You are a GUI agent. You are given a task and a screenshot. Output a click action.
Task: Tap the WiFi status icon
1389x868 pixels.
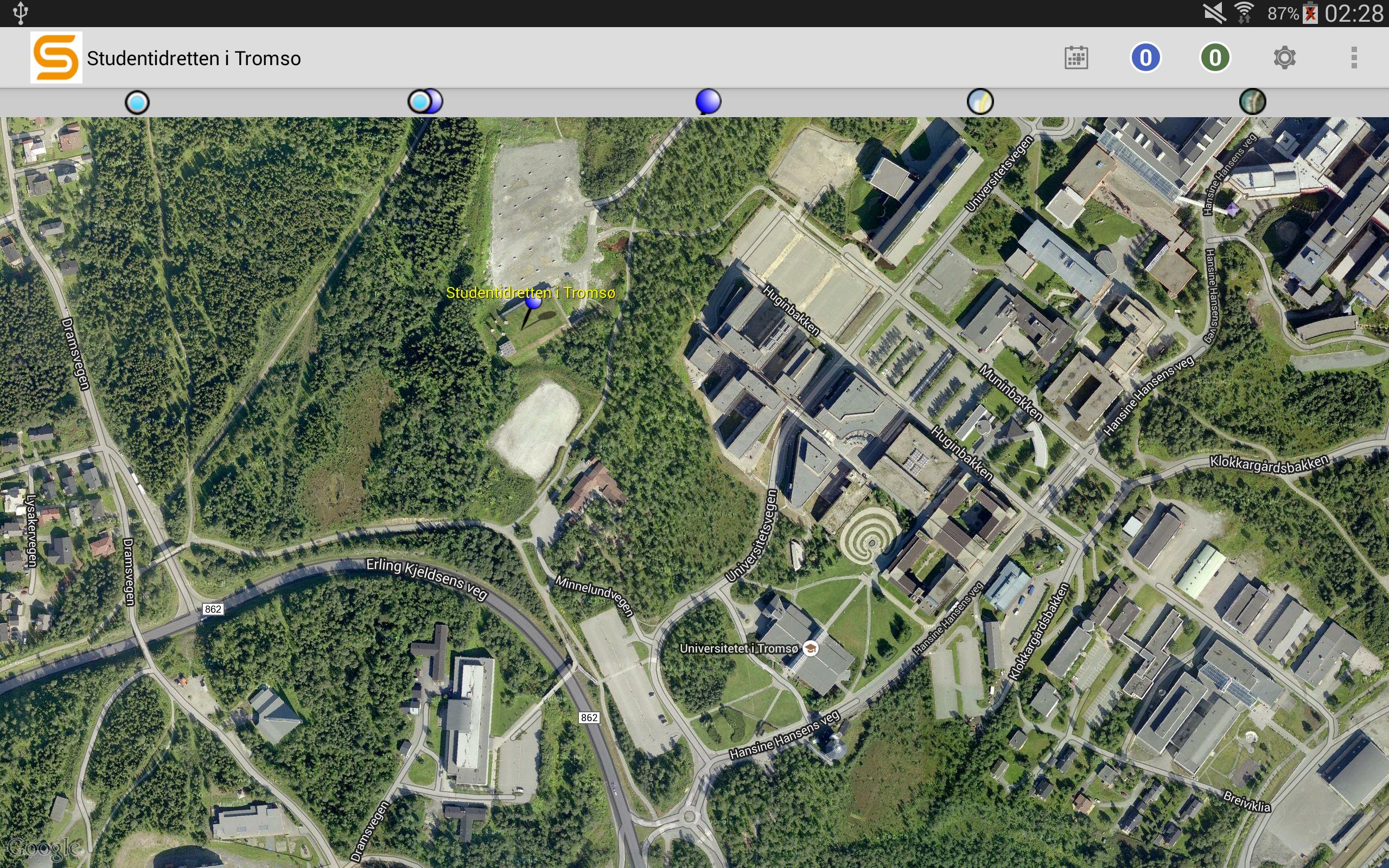1244,12
